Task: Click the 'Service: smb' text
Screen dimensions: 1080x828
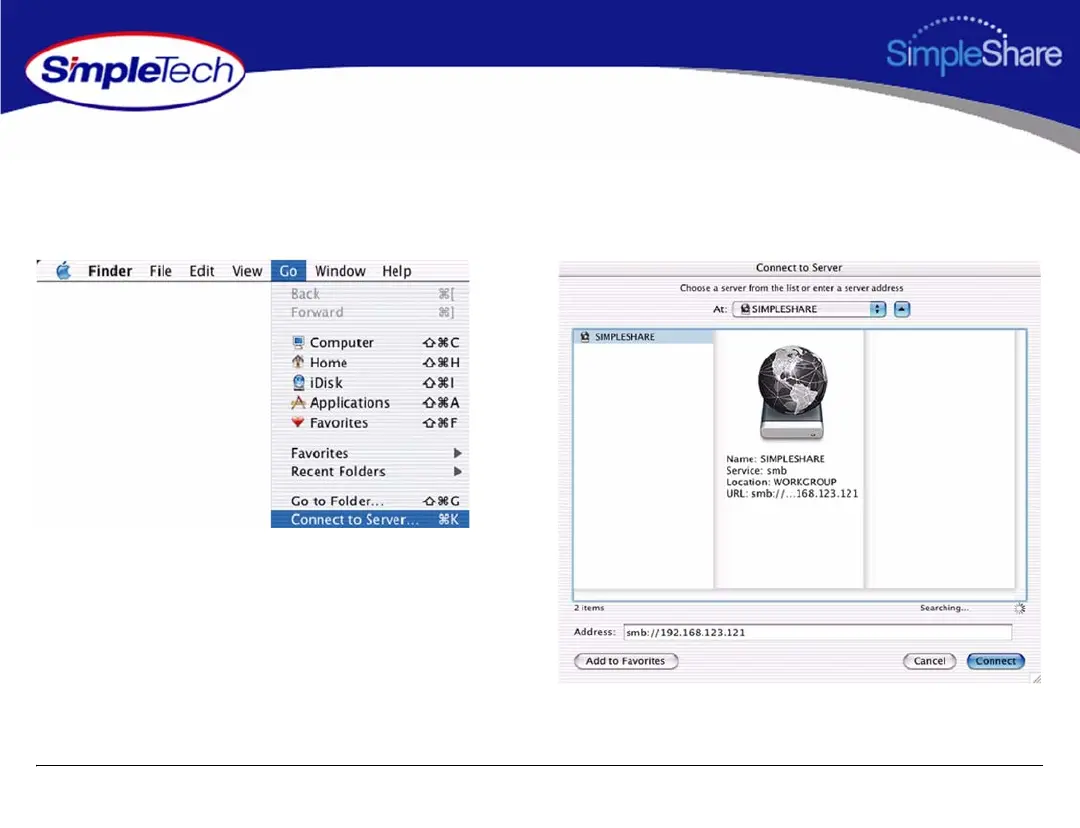Action: pos(756,470)
